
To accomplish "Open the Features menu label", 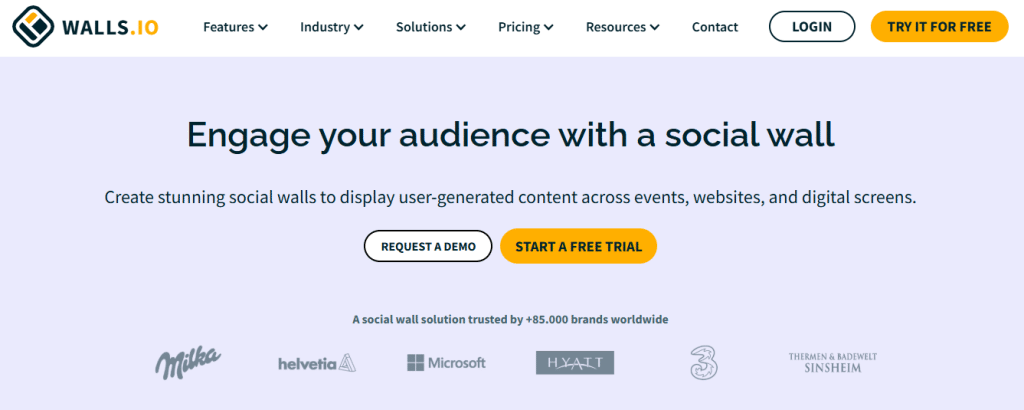I will coord(228,27).
